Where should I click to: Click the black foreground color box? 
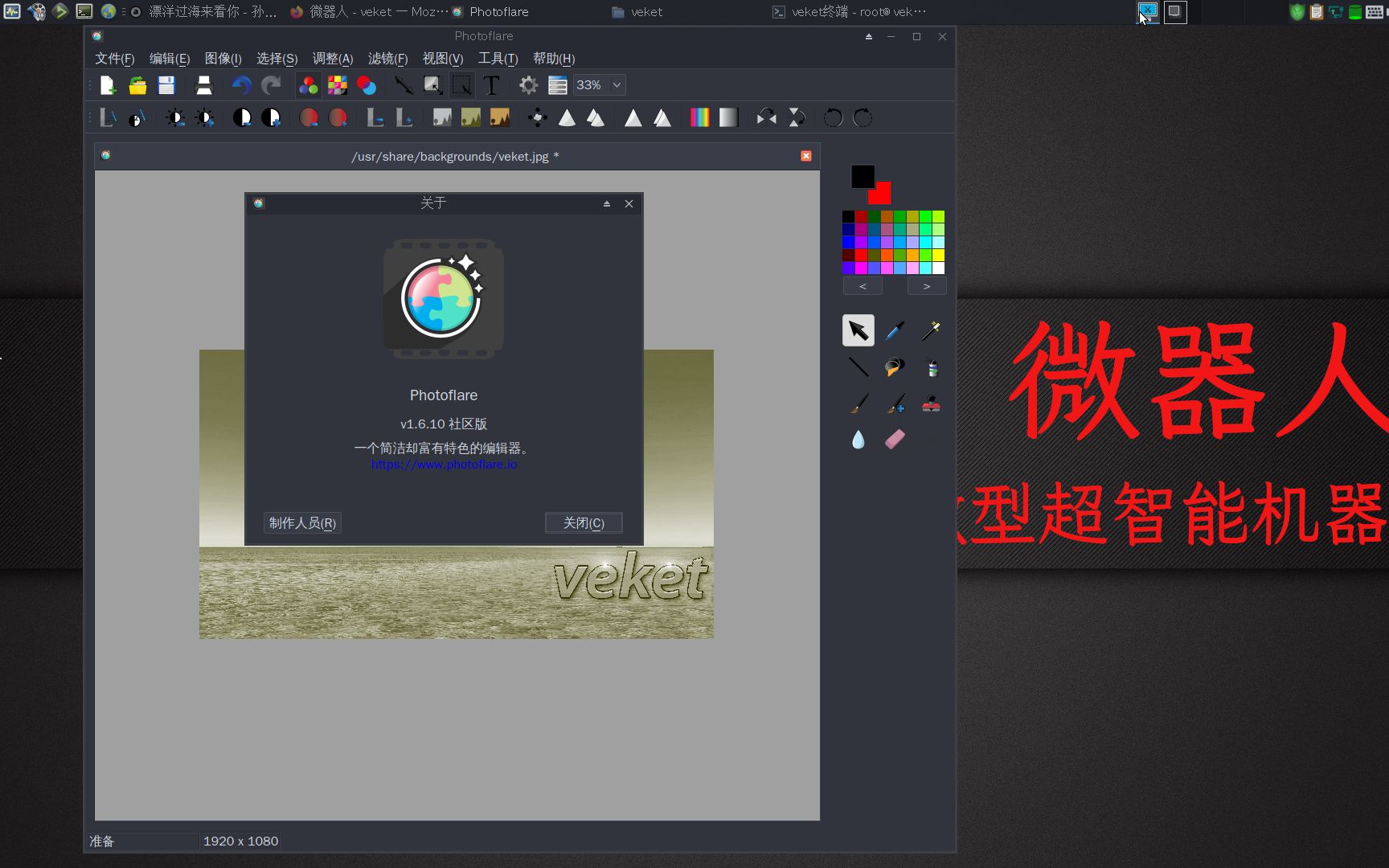(862, 176)
